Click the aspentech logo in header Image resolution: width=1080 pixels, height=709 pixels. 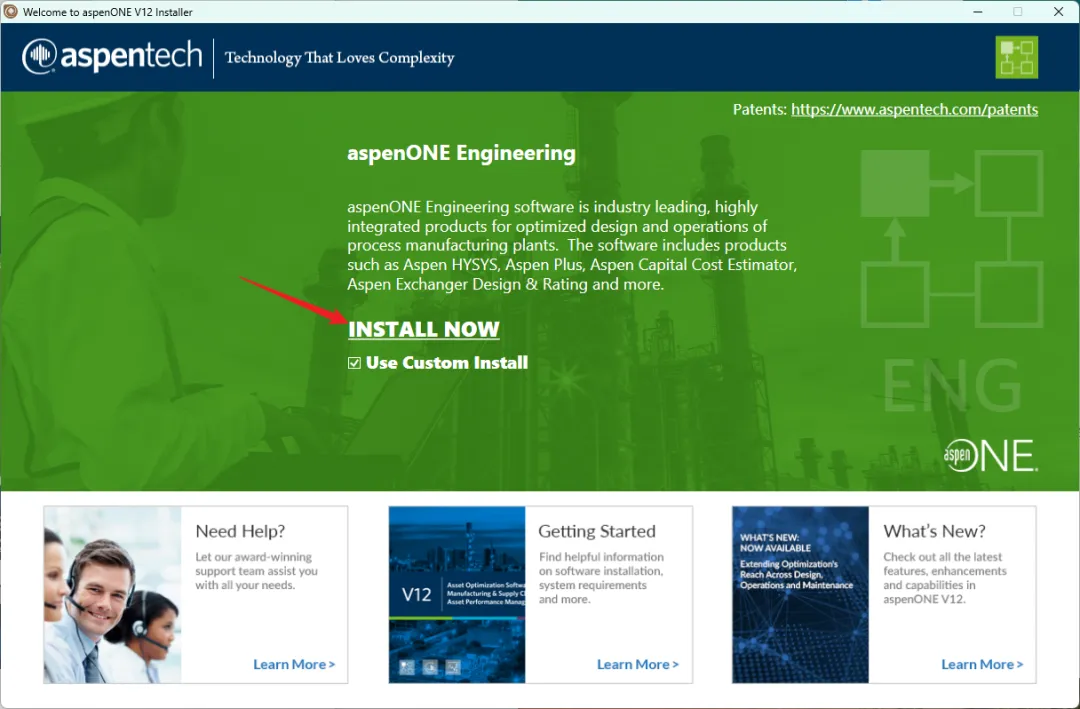112,56
